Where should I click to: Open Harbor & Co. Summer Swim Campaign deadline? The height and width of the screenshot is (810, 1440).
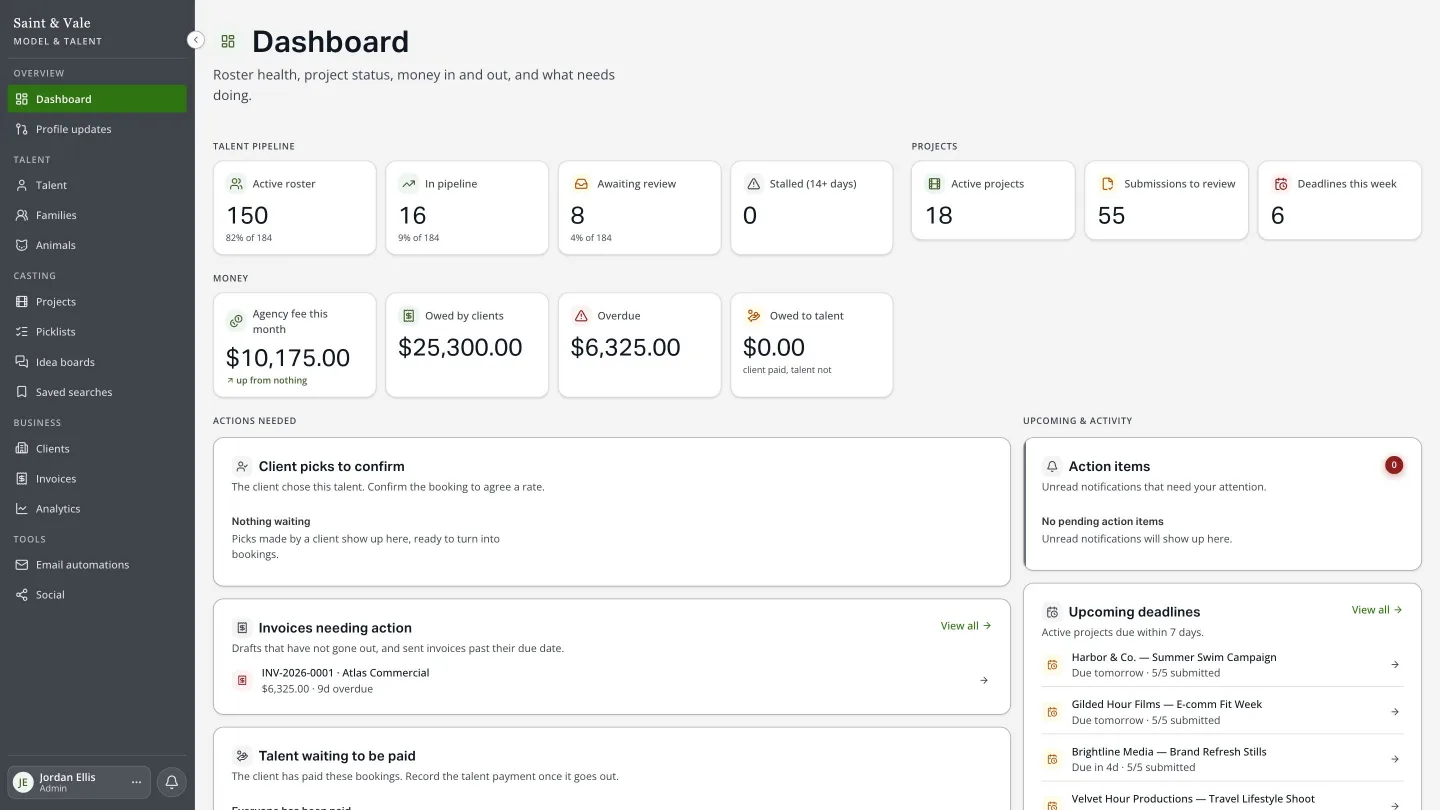[x=1222, y=665]
